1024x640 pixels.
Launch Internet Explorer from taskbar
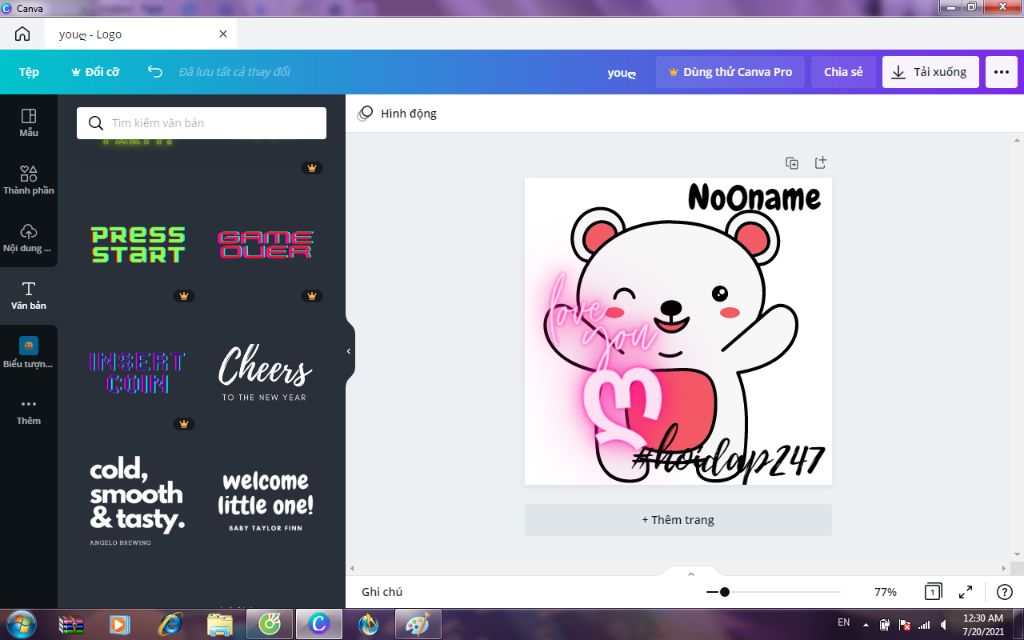170,625
